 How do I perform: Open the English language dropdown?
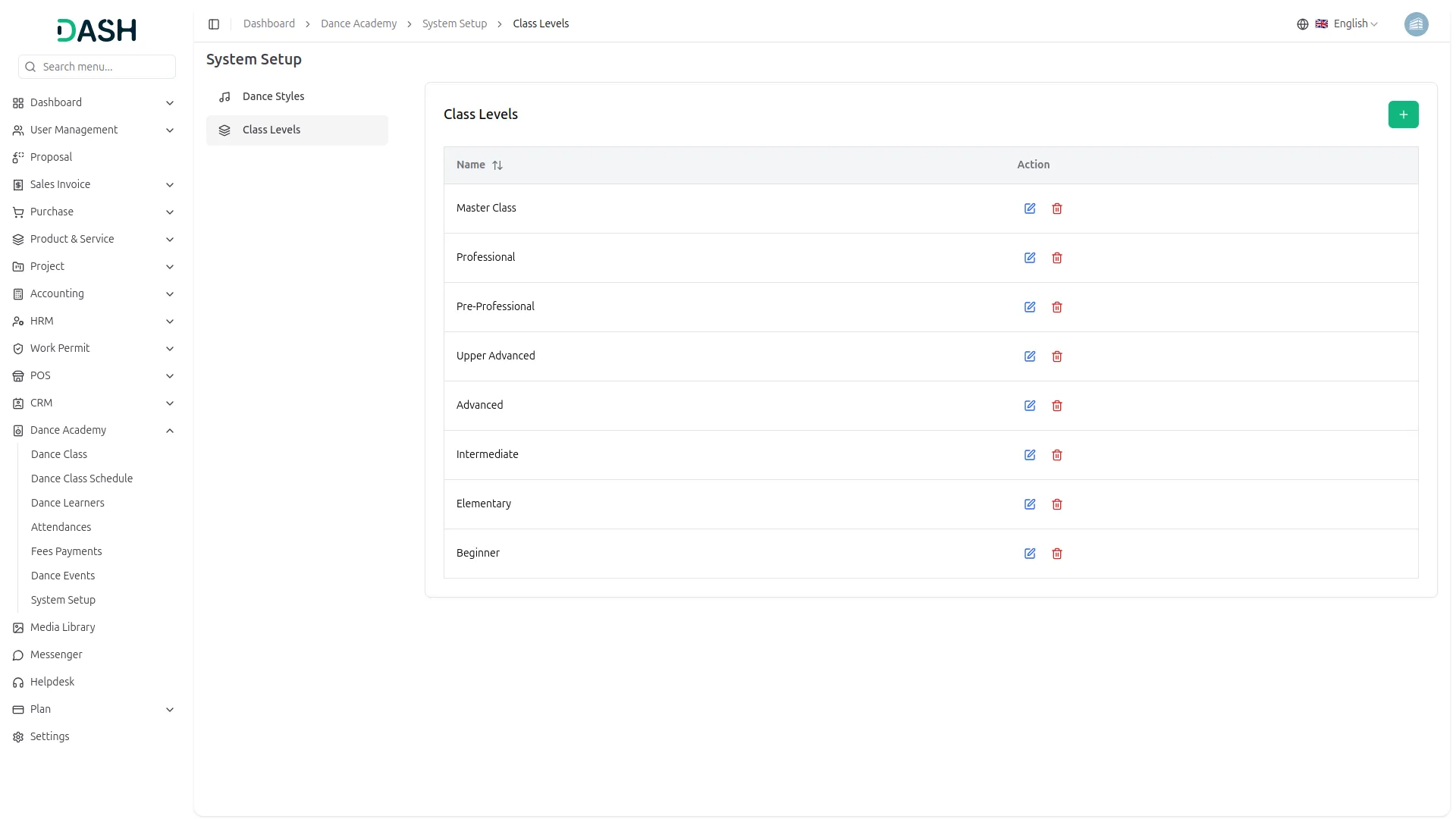tap(1346, 24)
